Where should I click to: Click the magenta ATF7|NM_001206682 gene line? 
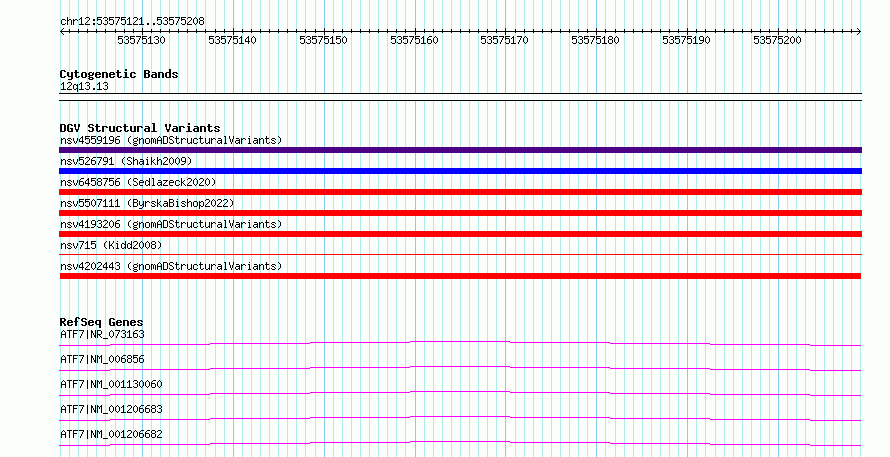coord(460,443)
